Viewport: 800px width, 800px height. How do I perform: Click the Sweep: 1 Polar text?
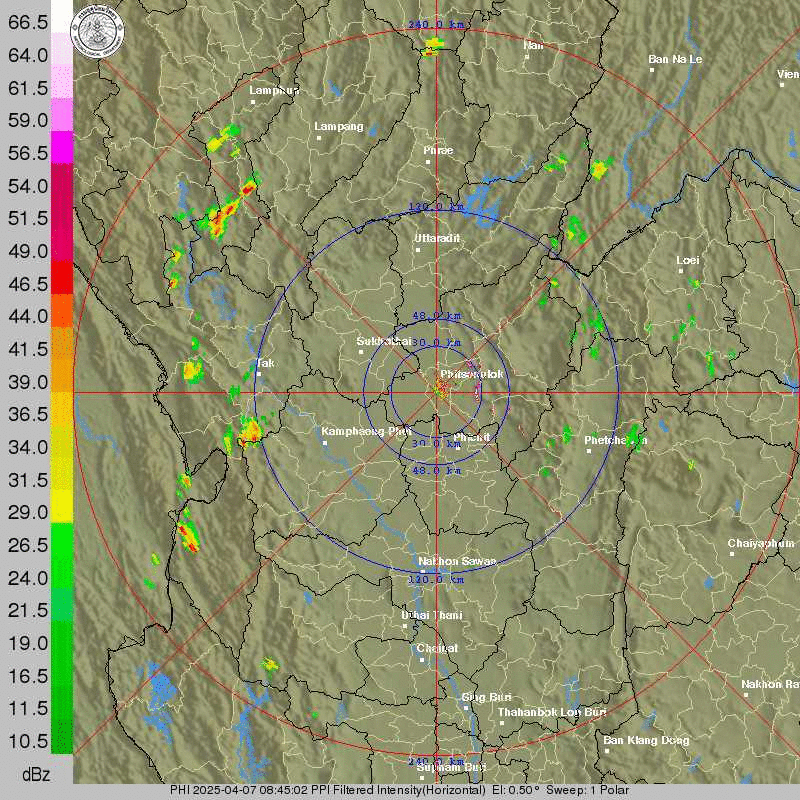(588, 790)
